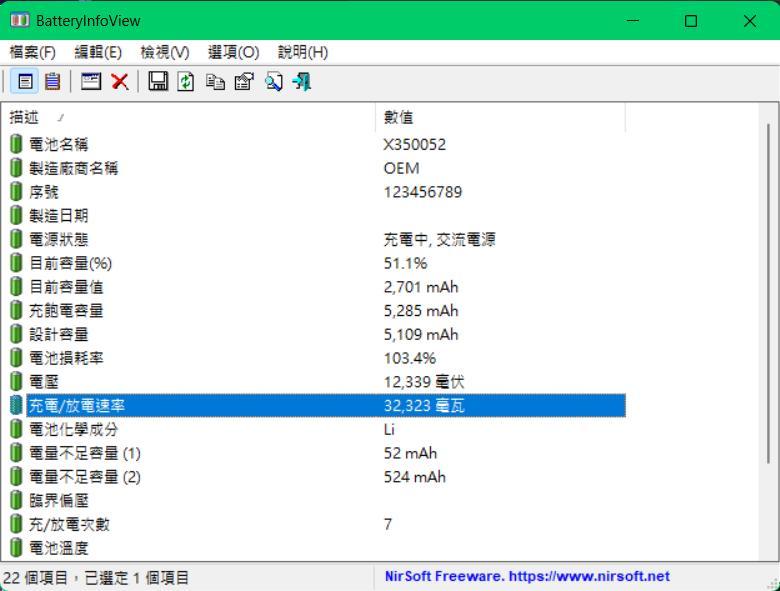Image resolution: width=780 pixels, height=591 pixels.
Task: Open the NirSoft website link
Action: click(527, 577)
